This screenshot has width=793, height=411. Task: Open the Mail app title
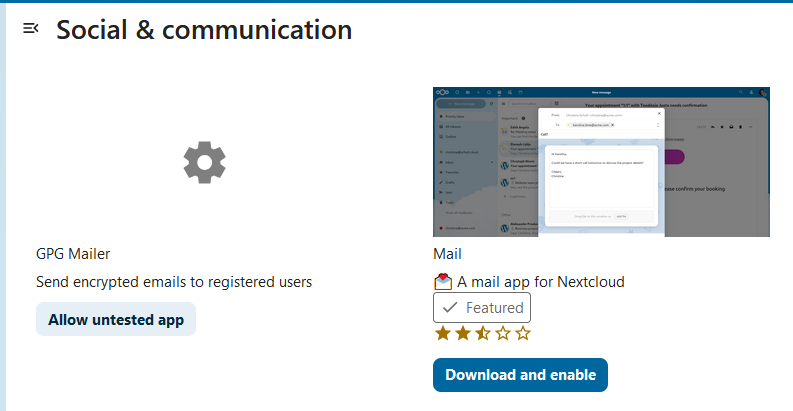tap(447, 254)
